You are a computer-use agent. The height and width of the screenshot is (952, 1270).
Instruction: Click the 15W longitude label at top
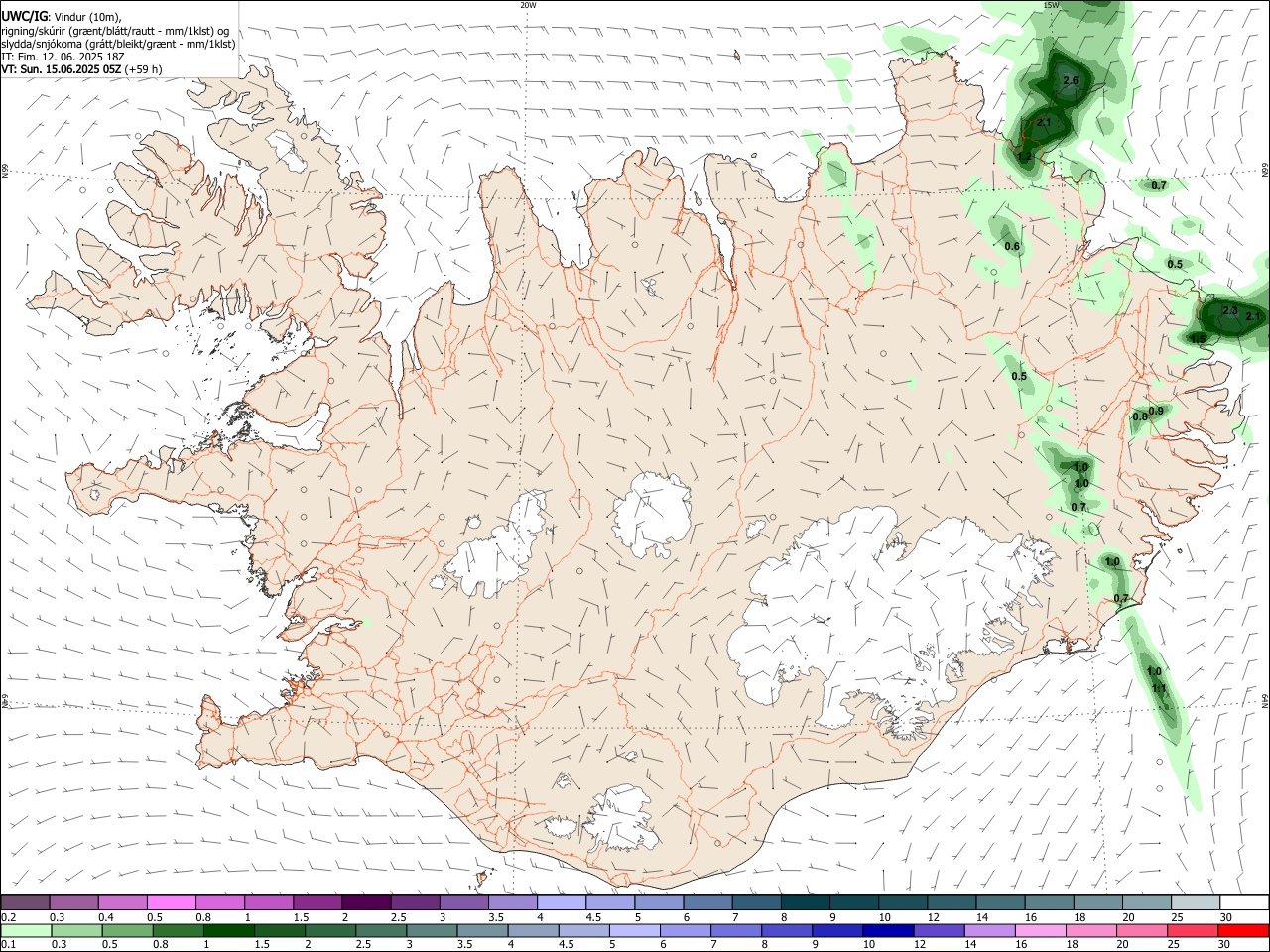[1052, 5]
